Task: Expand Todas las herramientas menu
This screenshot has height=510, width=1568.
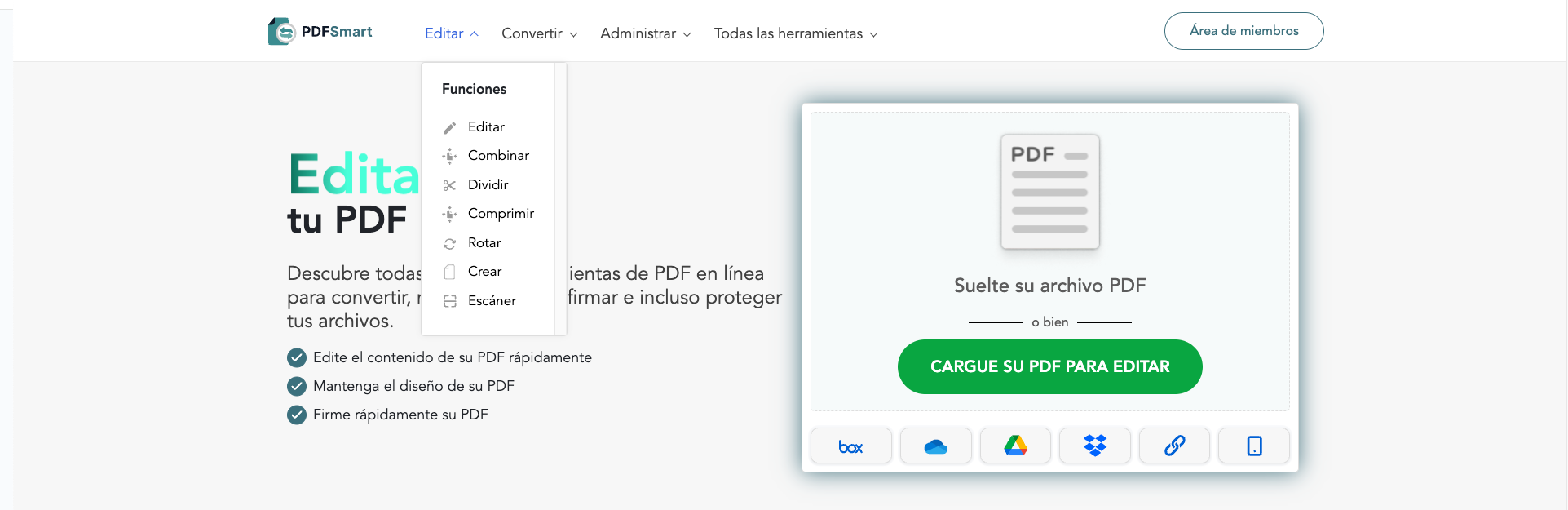Action: click(x=795, y=33)
